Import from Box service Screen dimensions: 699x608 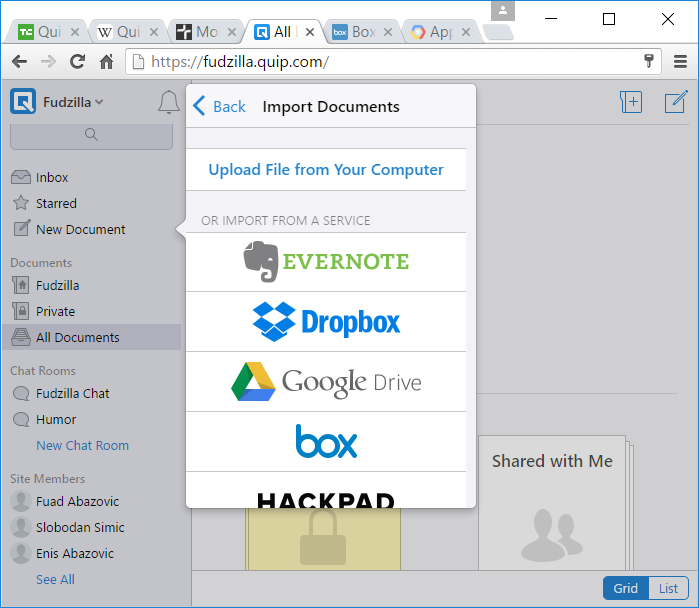tap(326, 441)
